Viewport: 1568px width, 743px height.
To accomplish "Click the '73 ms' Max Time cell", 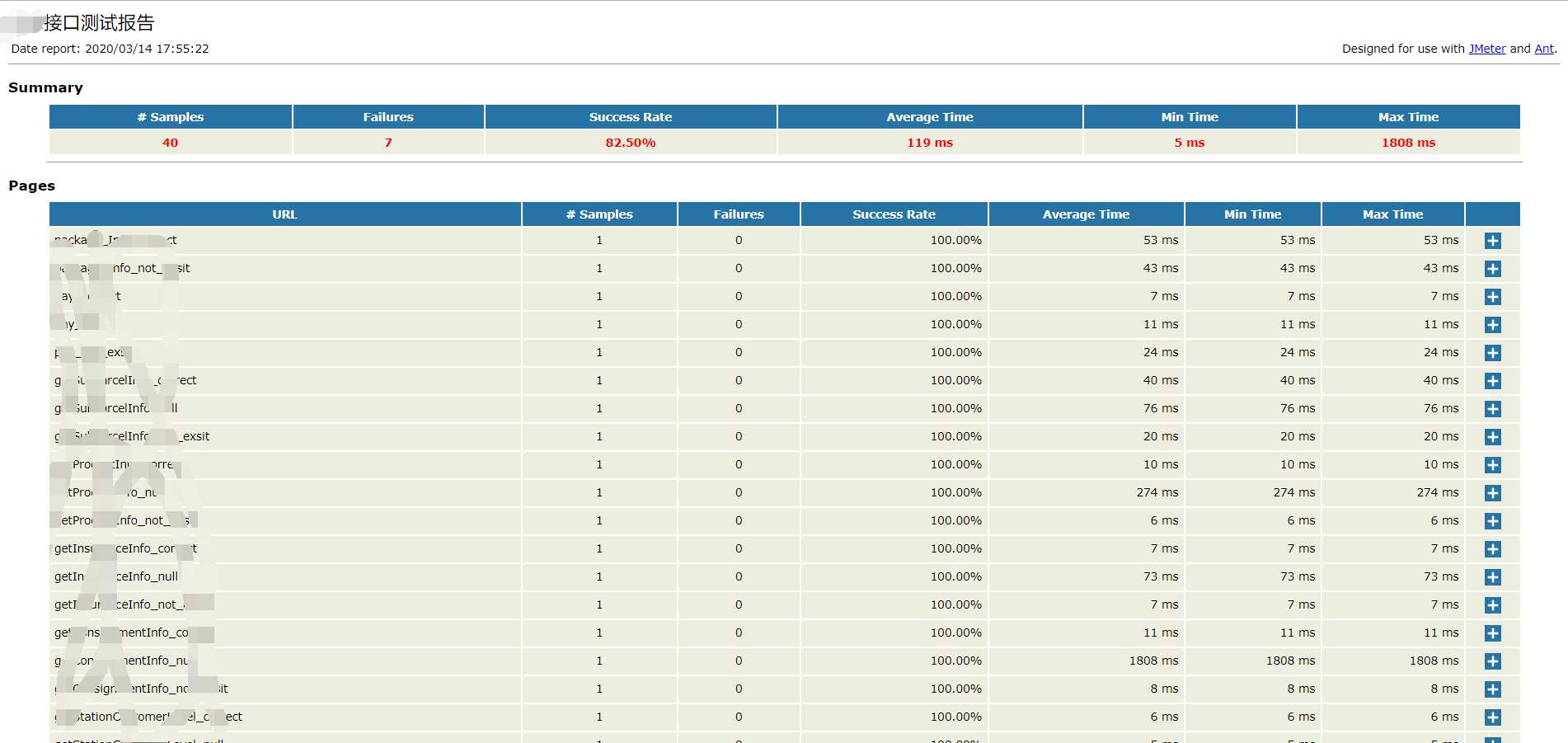I will click(x=1393, y=576).
